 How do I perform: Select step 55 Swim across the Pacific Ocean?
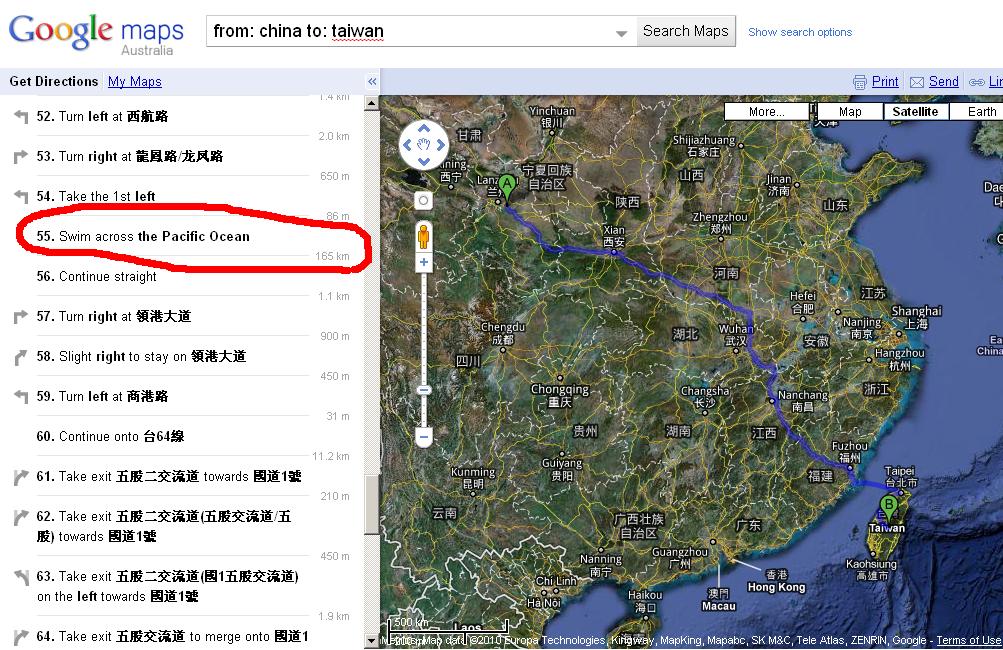coord(143,236)
